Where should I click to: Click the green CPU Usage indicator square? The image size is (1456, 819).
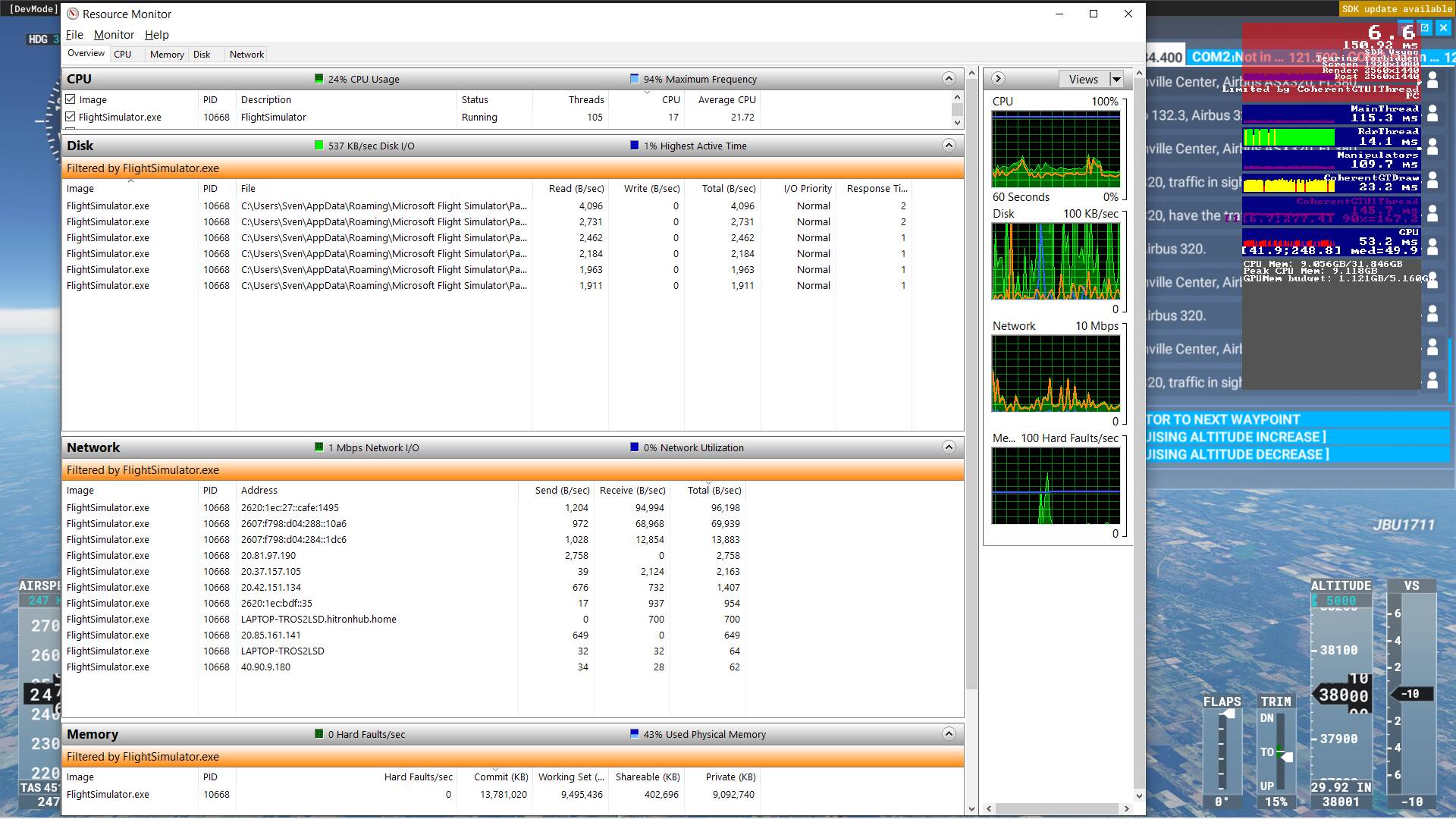pyautogui.click(x=319, y=79)
